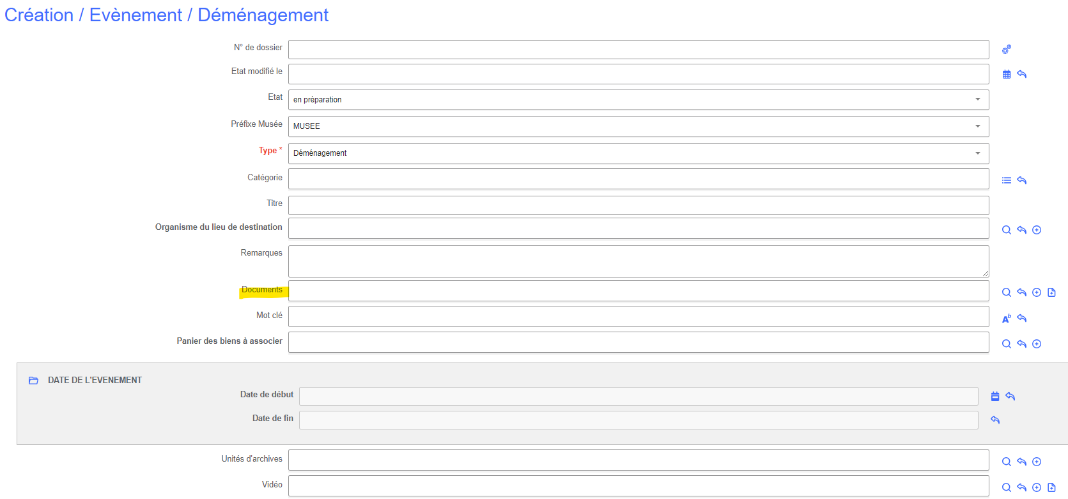Open the Etat dropdown showing 'en préparation'

[x=638, y=100]
